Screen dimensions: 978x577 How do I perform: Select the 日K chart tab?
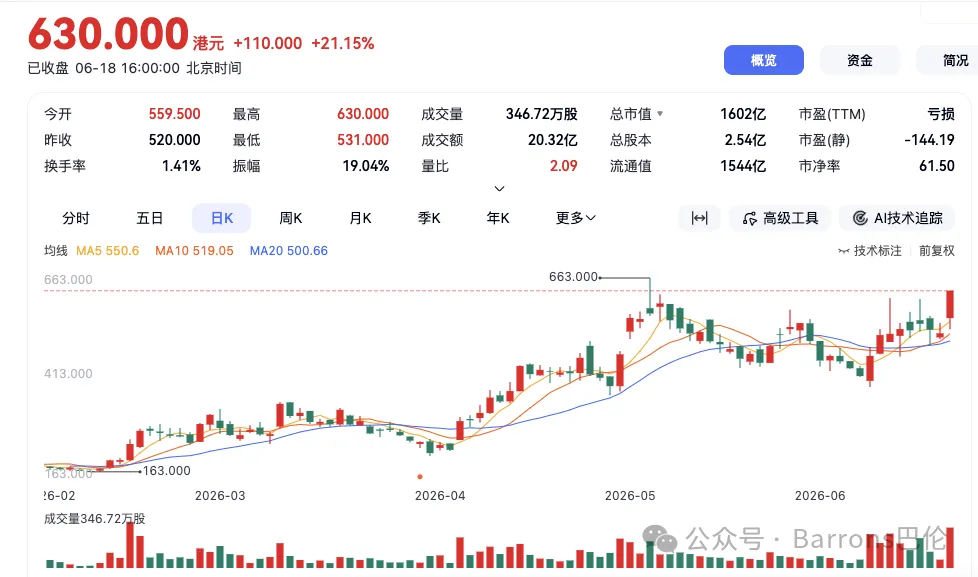point(221,218)
